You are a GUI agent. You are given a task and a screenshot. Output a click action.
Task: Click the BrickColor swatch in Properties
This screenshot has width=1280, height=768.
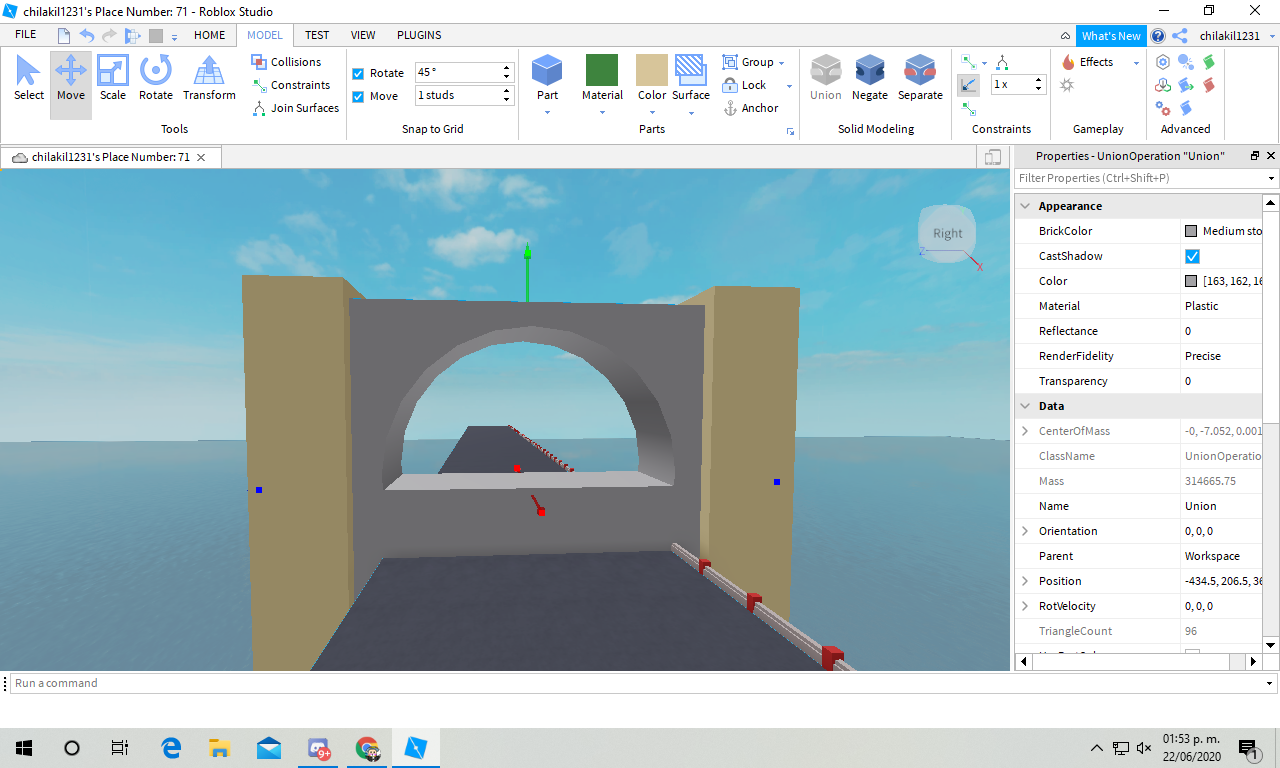1191,231
